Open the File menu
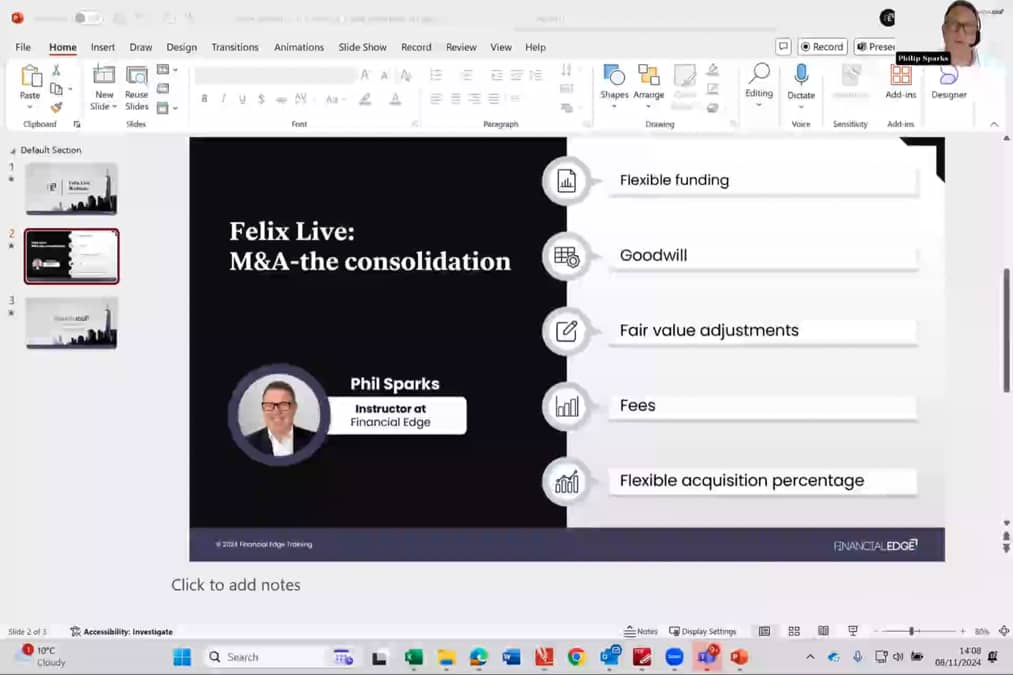The image size is (1013, 675). tap(23, 47)
